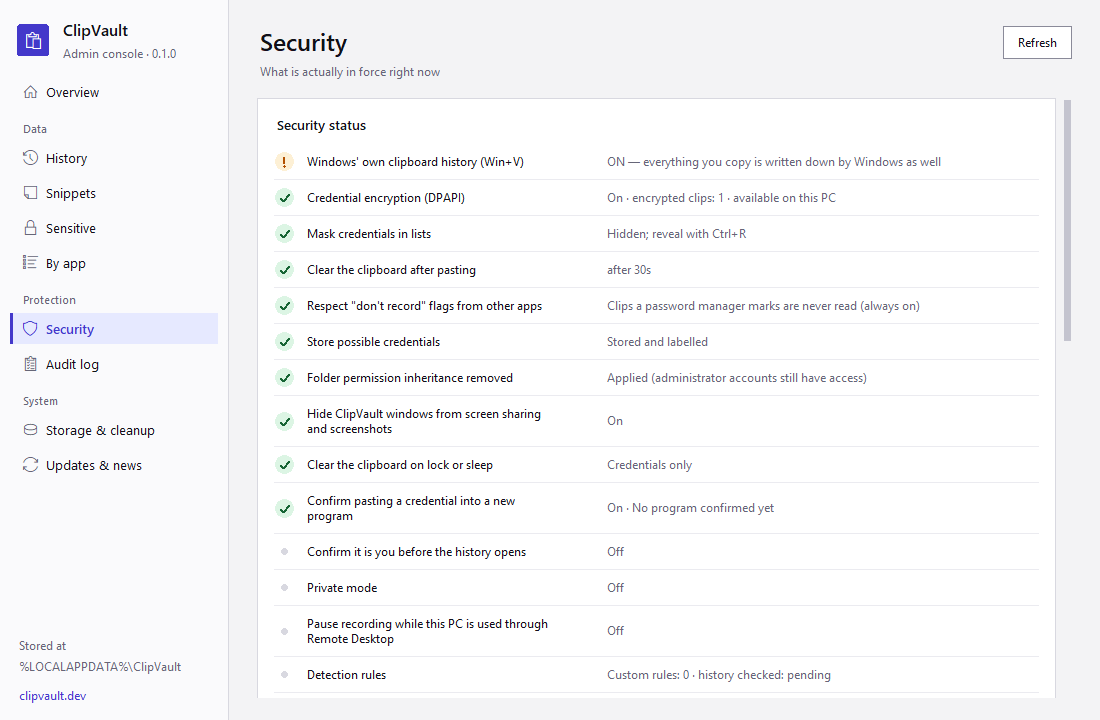Click the green check beside Folder permission inheritance removed

284,378
